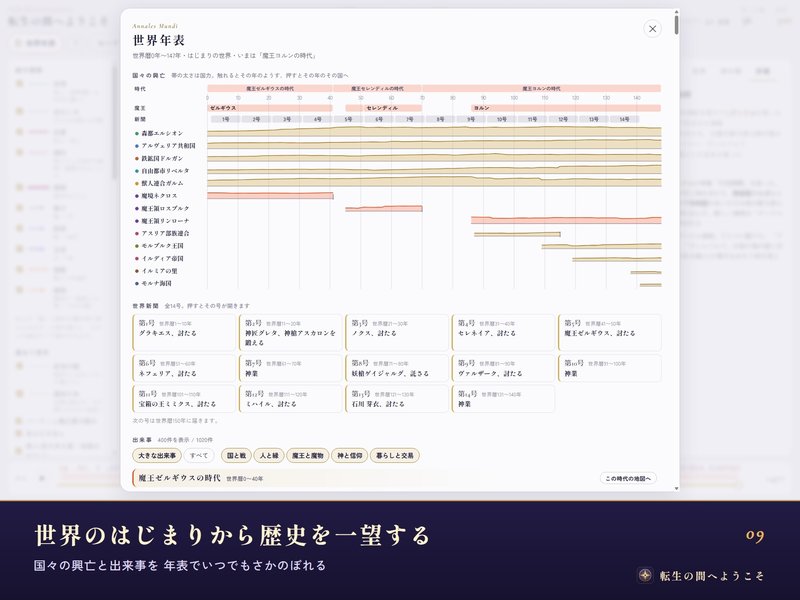Image resolution: width=800 pixels, height=600 pixels.
Task: Click the 5号 chip in the chart's 新聞 row
Action: [348, 119]
